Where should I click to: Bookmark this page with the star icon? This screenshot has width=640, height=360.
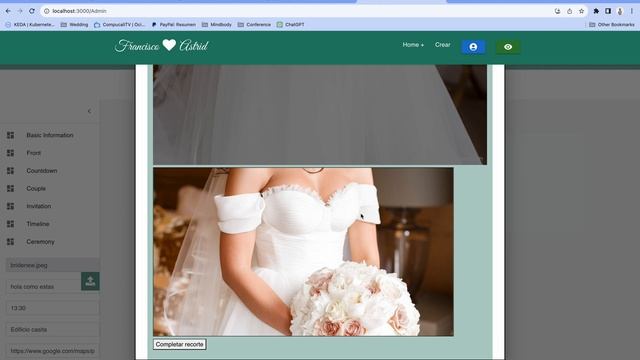581,11
